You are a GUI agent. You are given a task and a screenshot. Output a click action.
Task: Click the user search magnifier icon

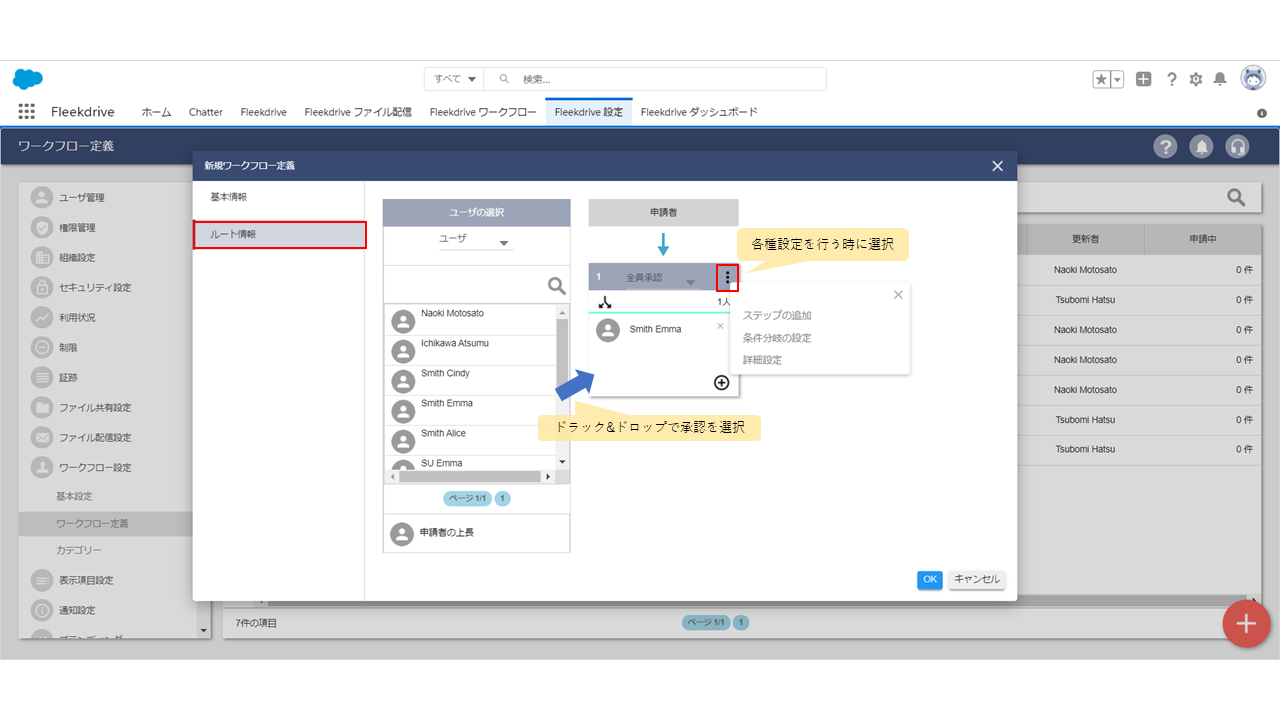pos(556,286)
